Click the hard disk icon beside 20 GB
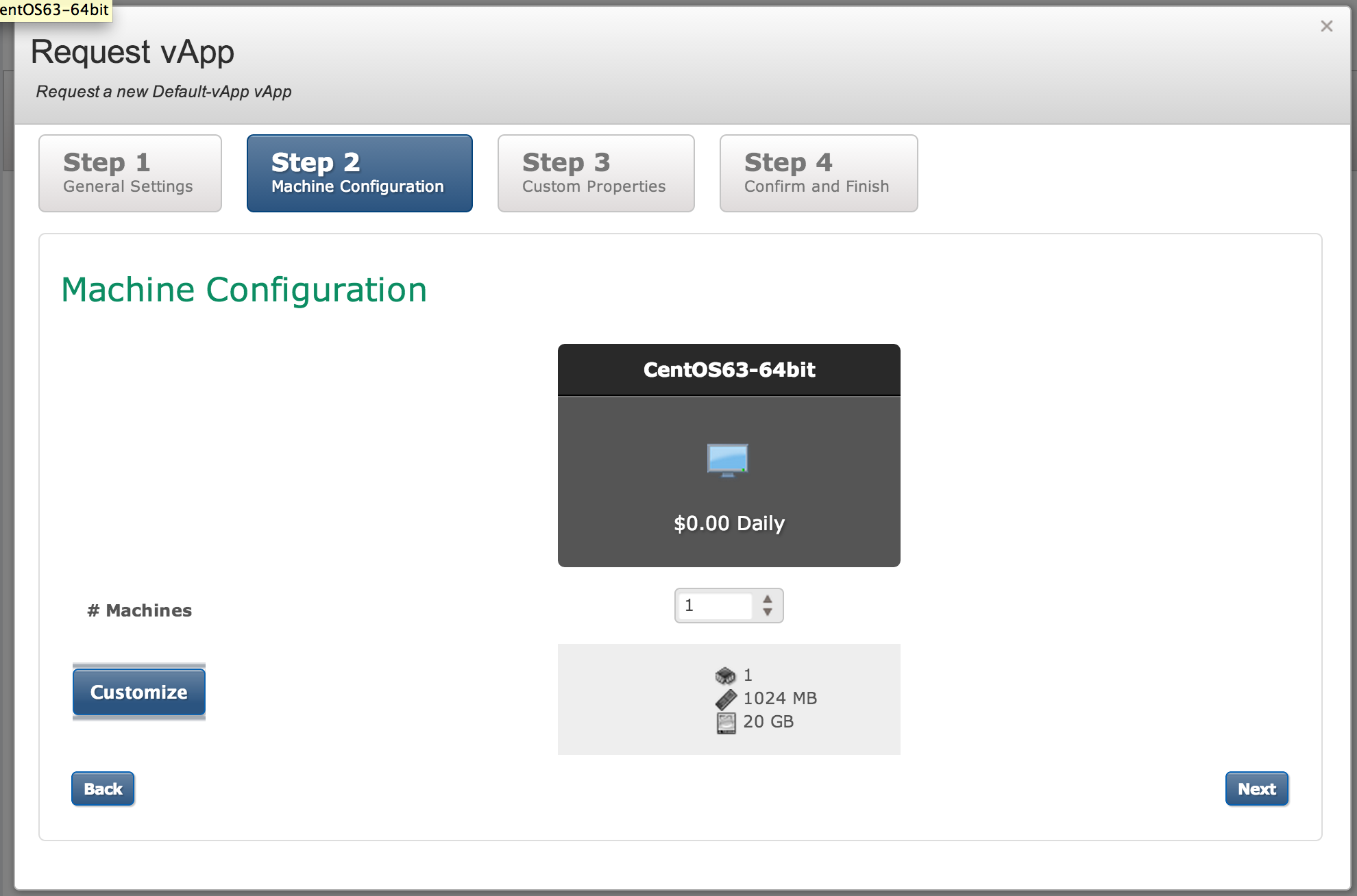Viewport: 1357px width, 896px height. click(726, 723)
